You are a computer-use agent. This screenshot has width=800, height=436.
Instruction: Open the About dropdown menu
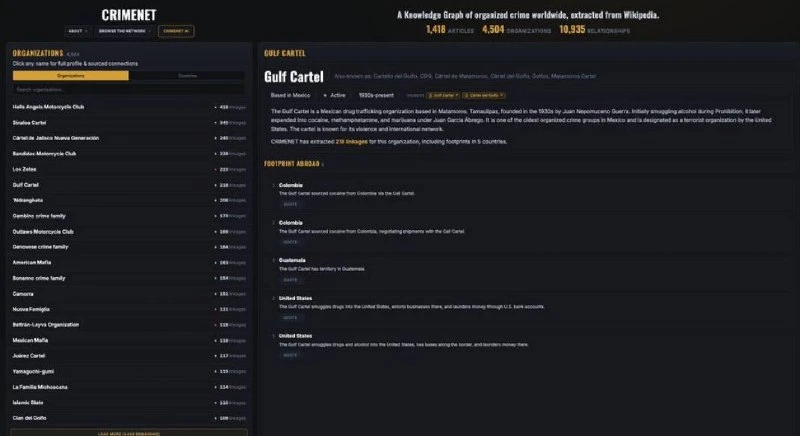click(78, 31)
